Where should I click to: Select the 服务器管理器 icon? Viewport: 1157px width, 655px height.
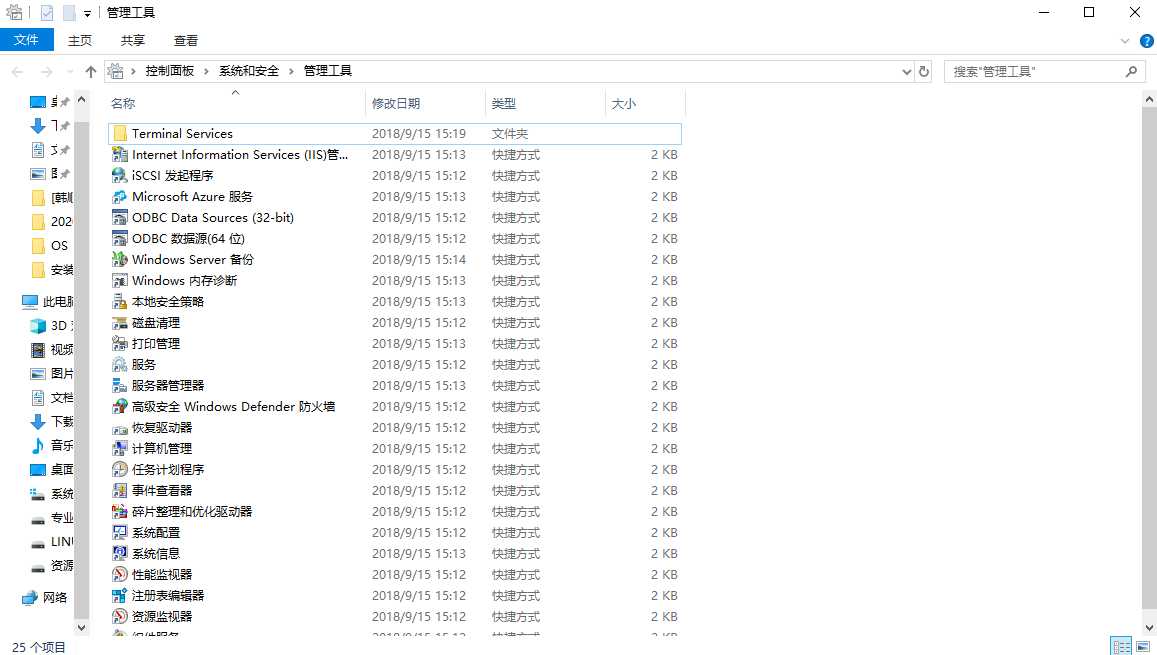[x=120, y=386]
